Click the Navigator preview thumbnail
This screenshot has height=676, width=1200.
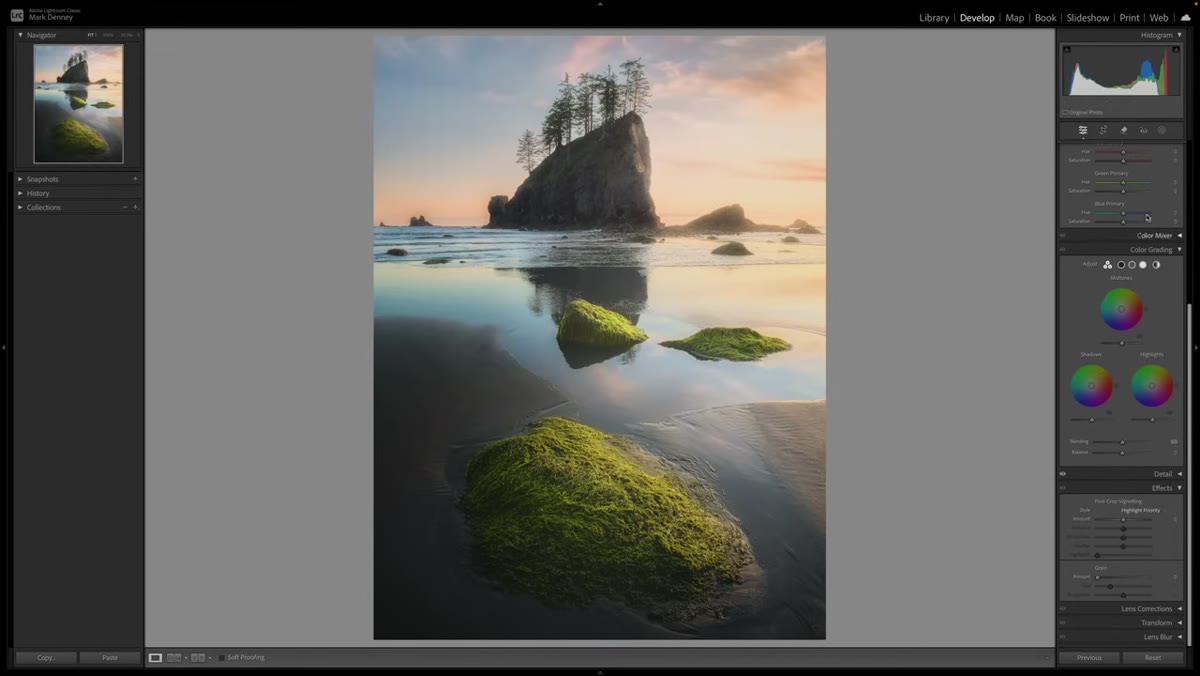(78, 104)
